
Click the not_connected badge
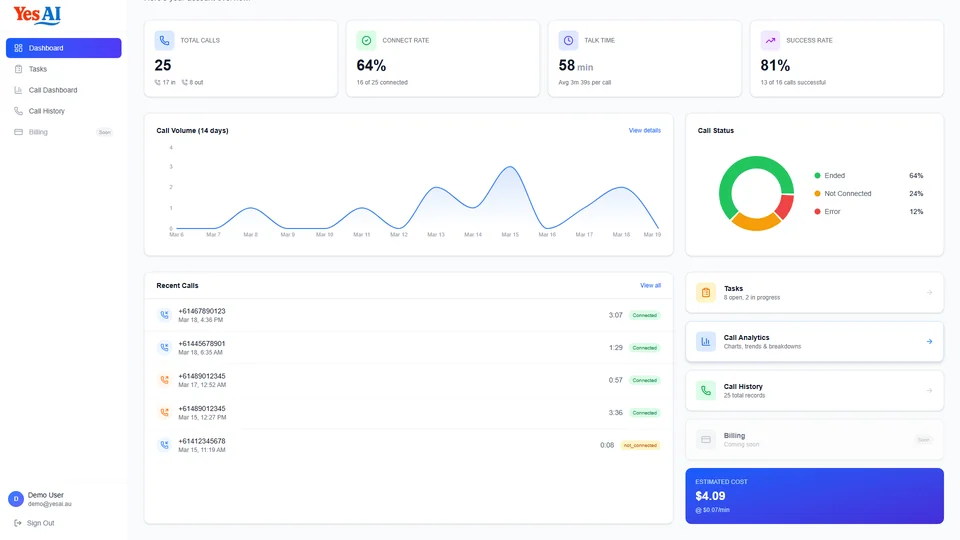(640, 445)
